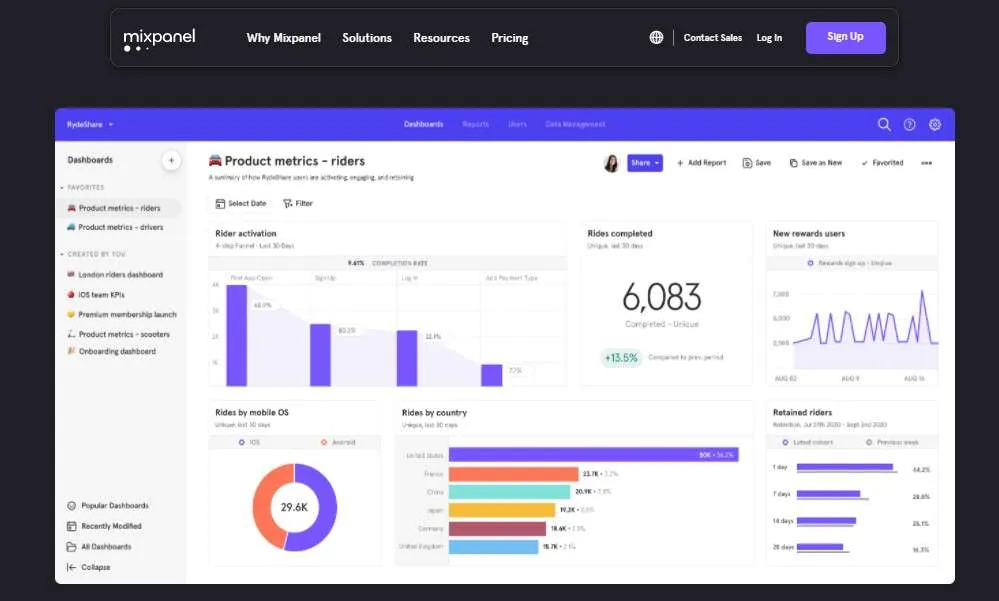Open the dashboard search magnifier
This screenshot has width=999, height=601.
(x=884, y=124)
